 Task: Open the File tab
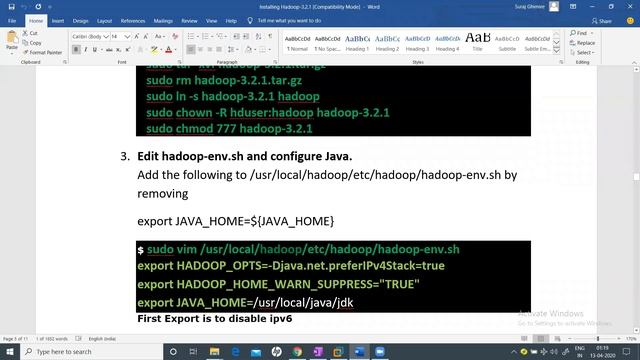tap(12, 21)
